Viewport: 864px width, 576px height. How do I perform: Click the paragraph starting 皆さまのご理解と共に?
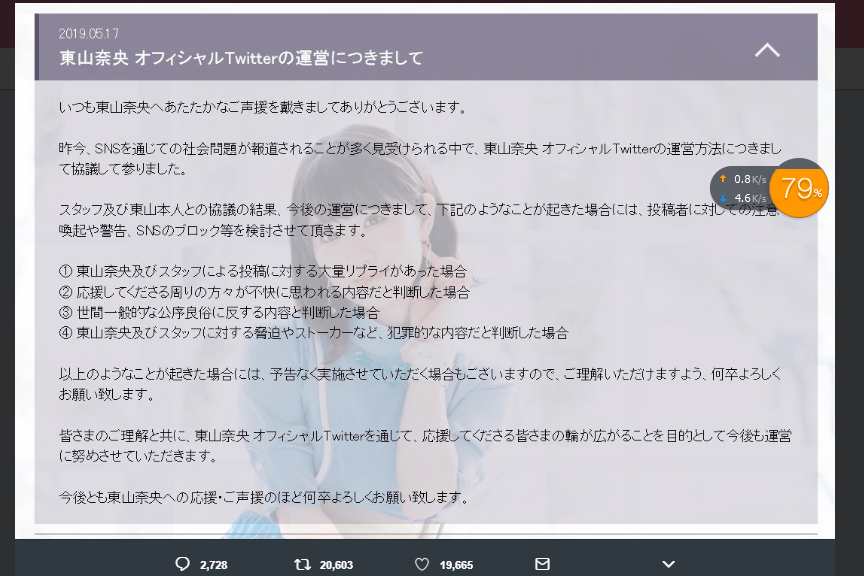point(425,446)
